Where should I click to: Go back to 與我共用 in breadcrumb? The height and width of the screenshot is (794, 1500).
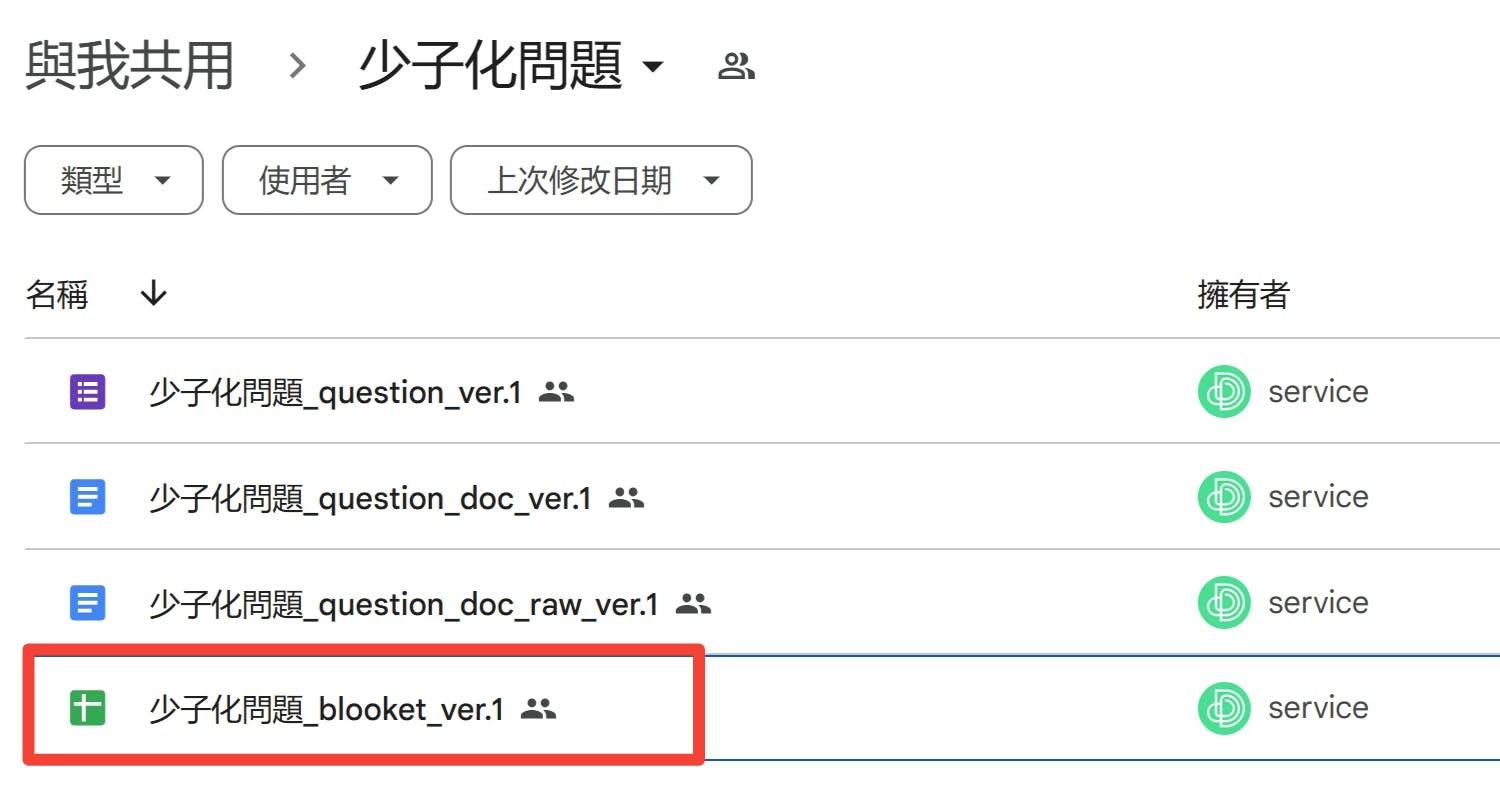point(129,67)
